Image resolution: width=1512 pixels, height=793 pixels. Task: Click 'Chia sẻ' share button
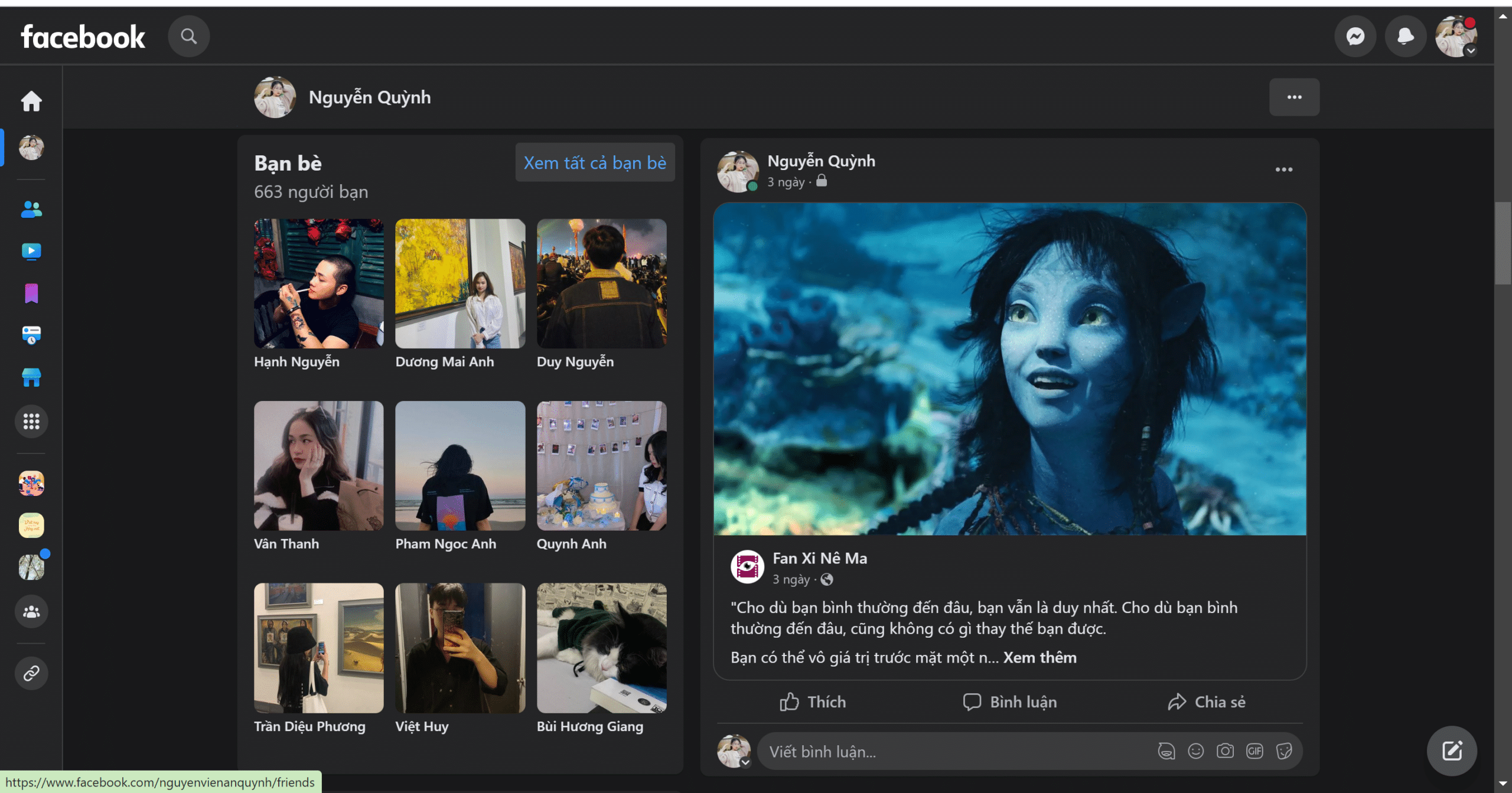[1207, 702]
